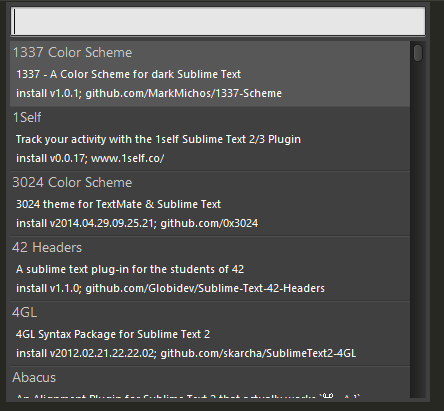Select the 1Self package title
Image resolution: width=444 pixels, height=411 pixels.
(27, 118)
